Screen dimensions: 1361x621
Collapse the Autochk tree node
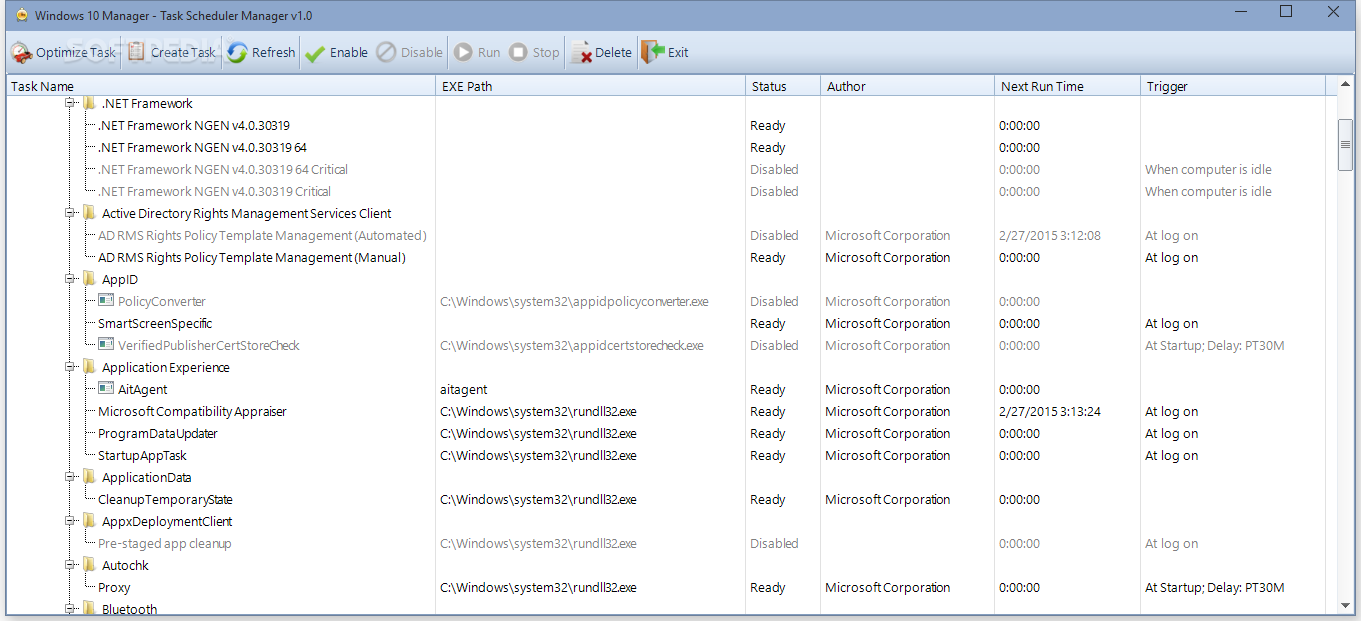(70, 565)
